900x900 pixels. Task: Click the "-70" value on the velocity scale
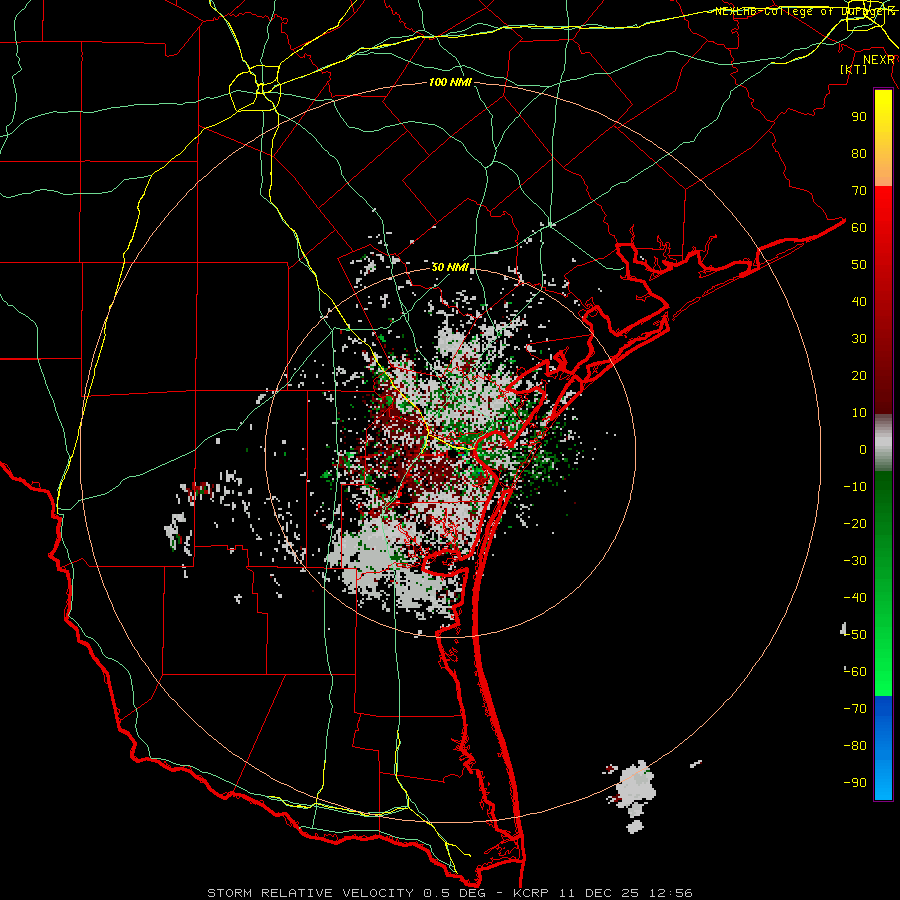pyautogui.click(x=855, y=709)
